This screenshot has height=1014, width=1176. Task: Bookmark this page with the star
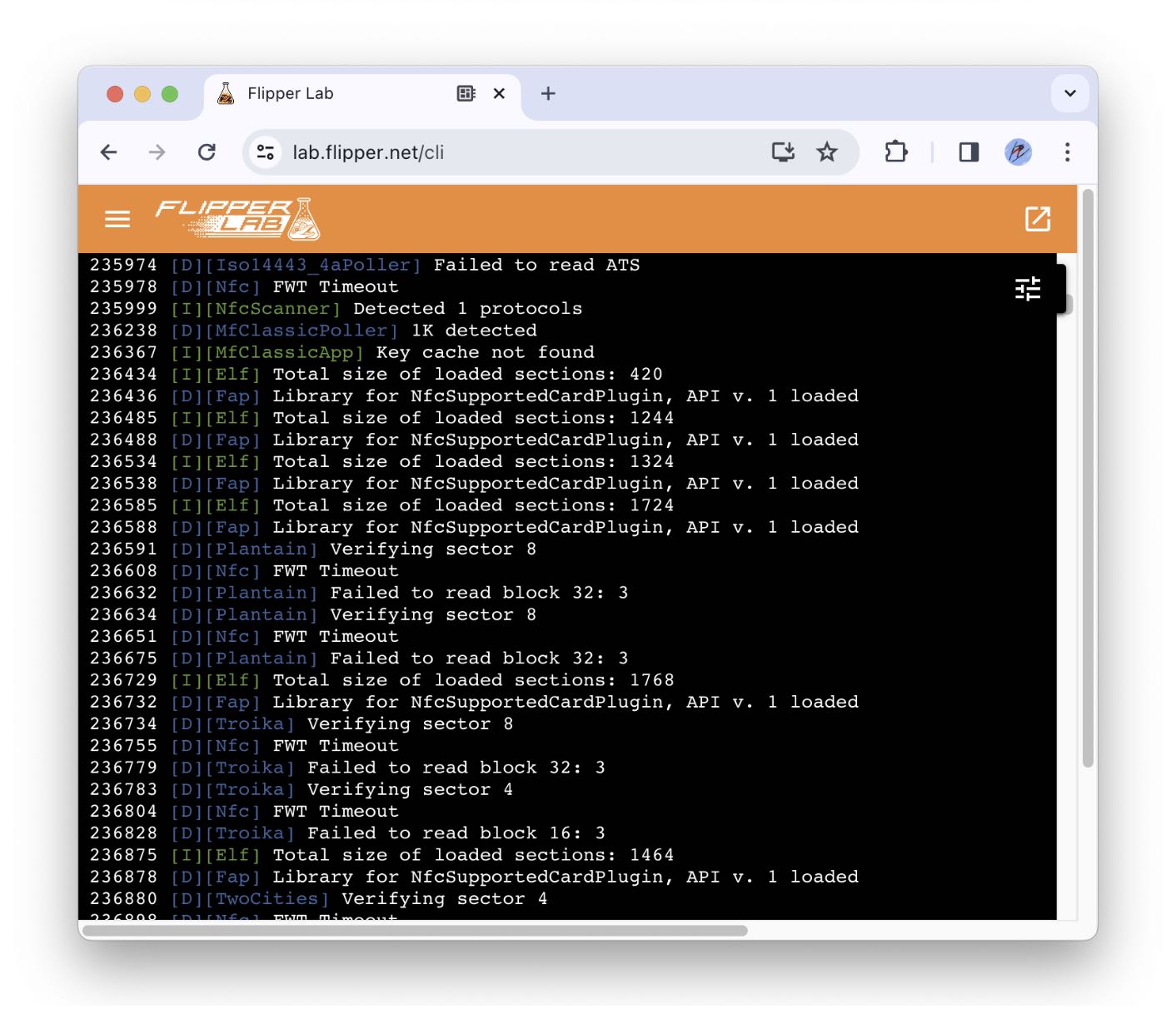coord(827,152)
